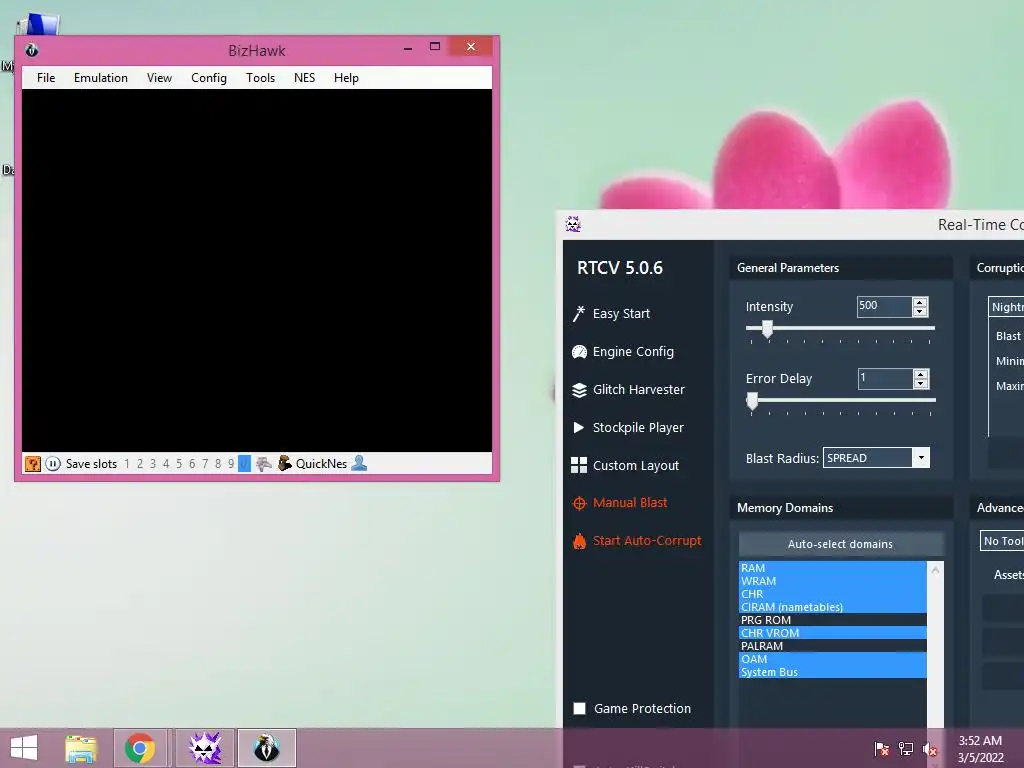Click the QuickNes core label
This screenshot has width=1024, height=768.
point(321,464)
